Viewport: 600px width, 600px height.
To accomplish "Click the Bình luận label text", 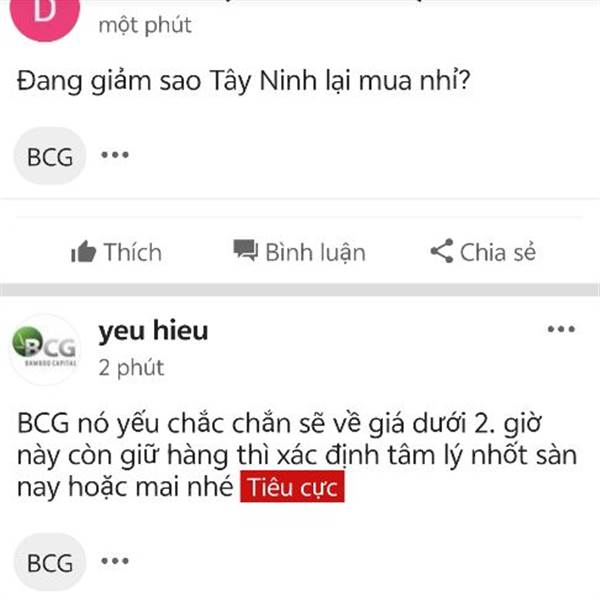I will (x=316, y=253).
